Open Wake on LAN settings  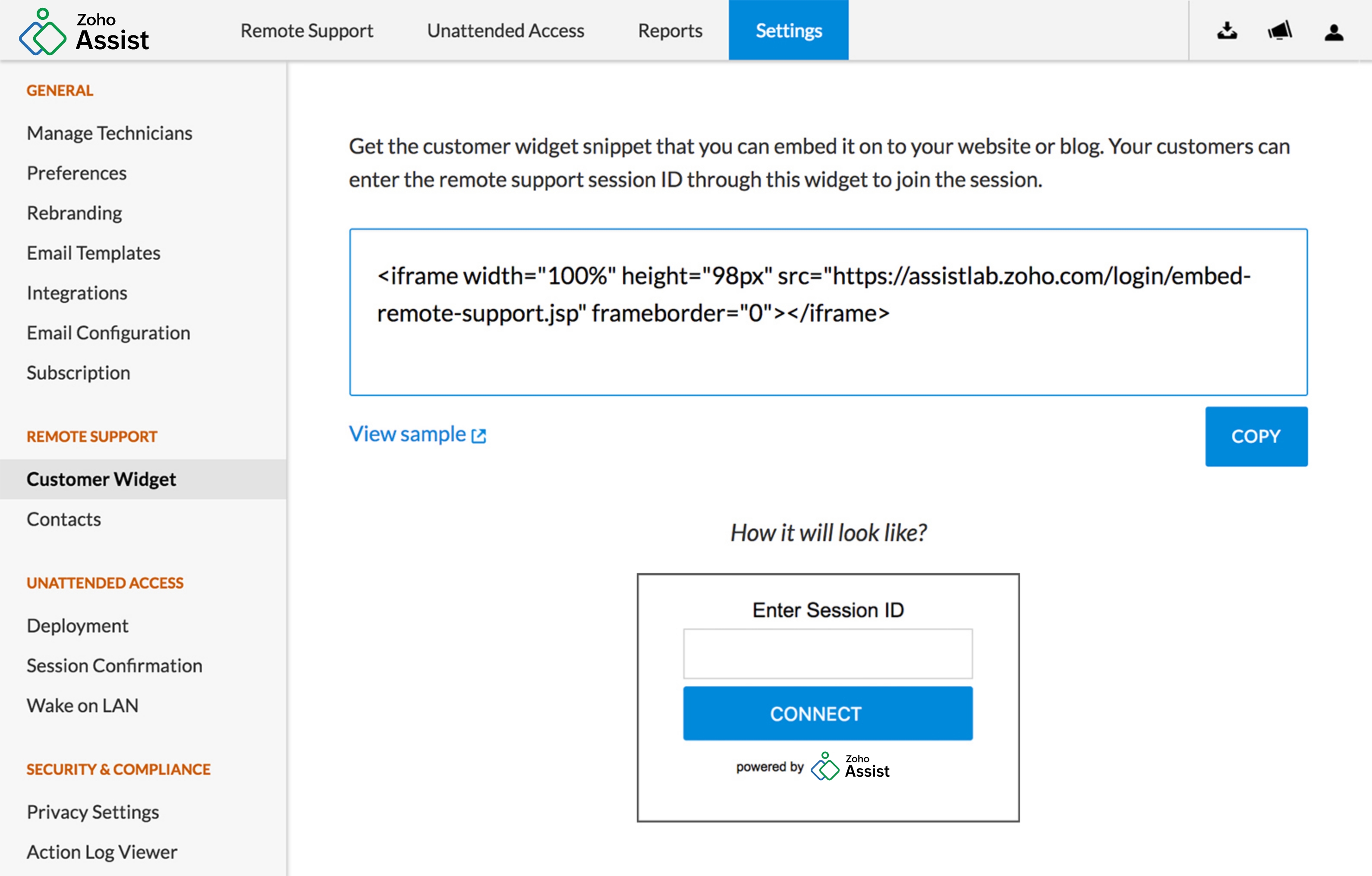(82, 706)
